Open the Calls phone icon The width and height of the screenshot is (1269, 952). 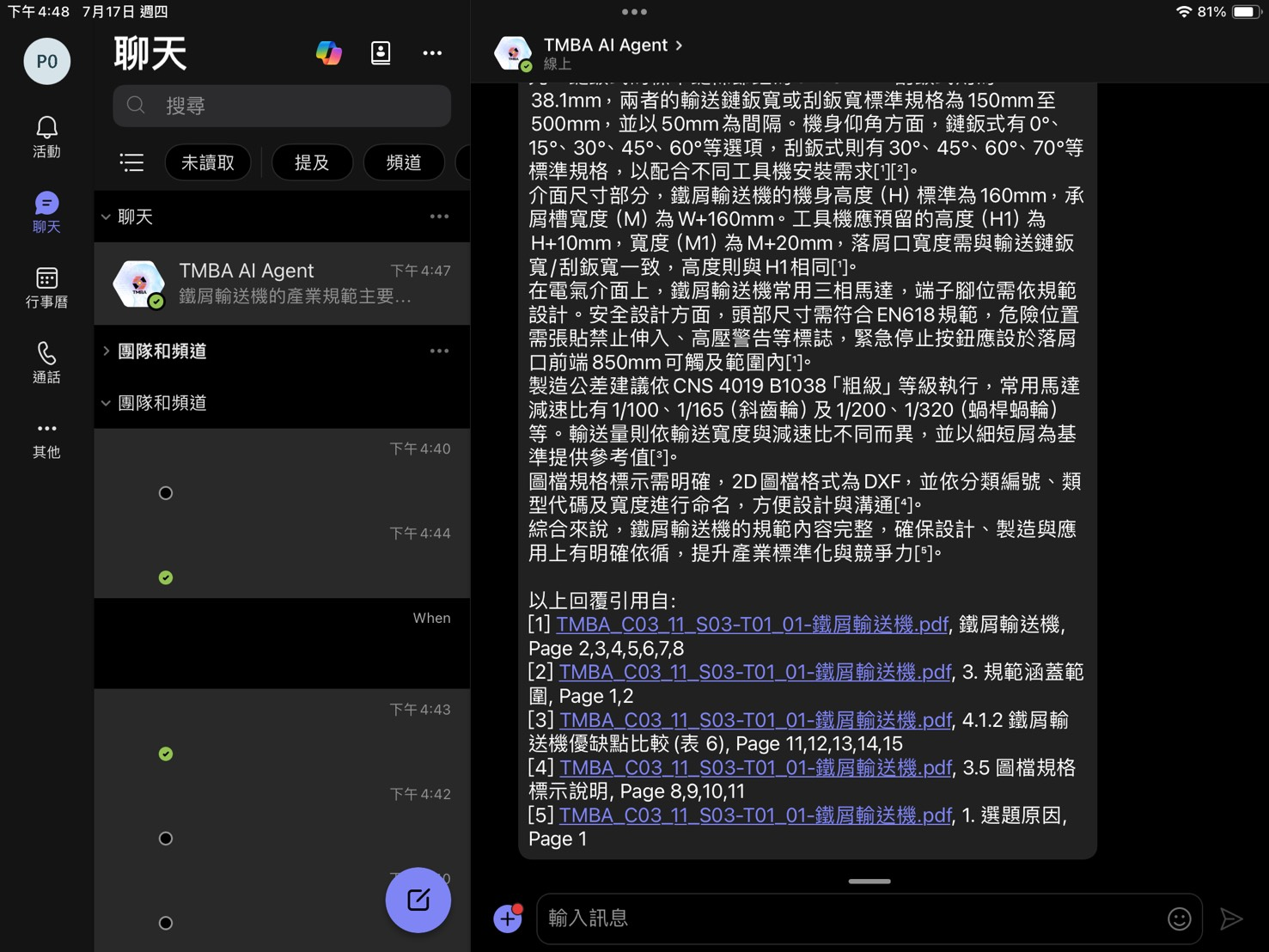click(46, 362)
